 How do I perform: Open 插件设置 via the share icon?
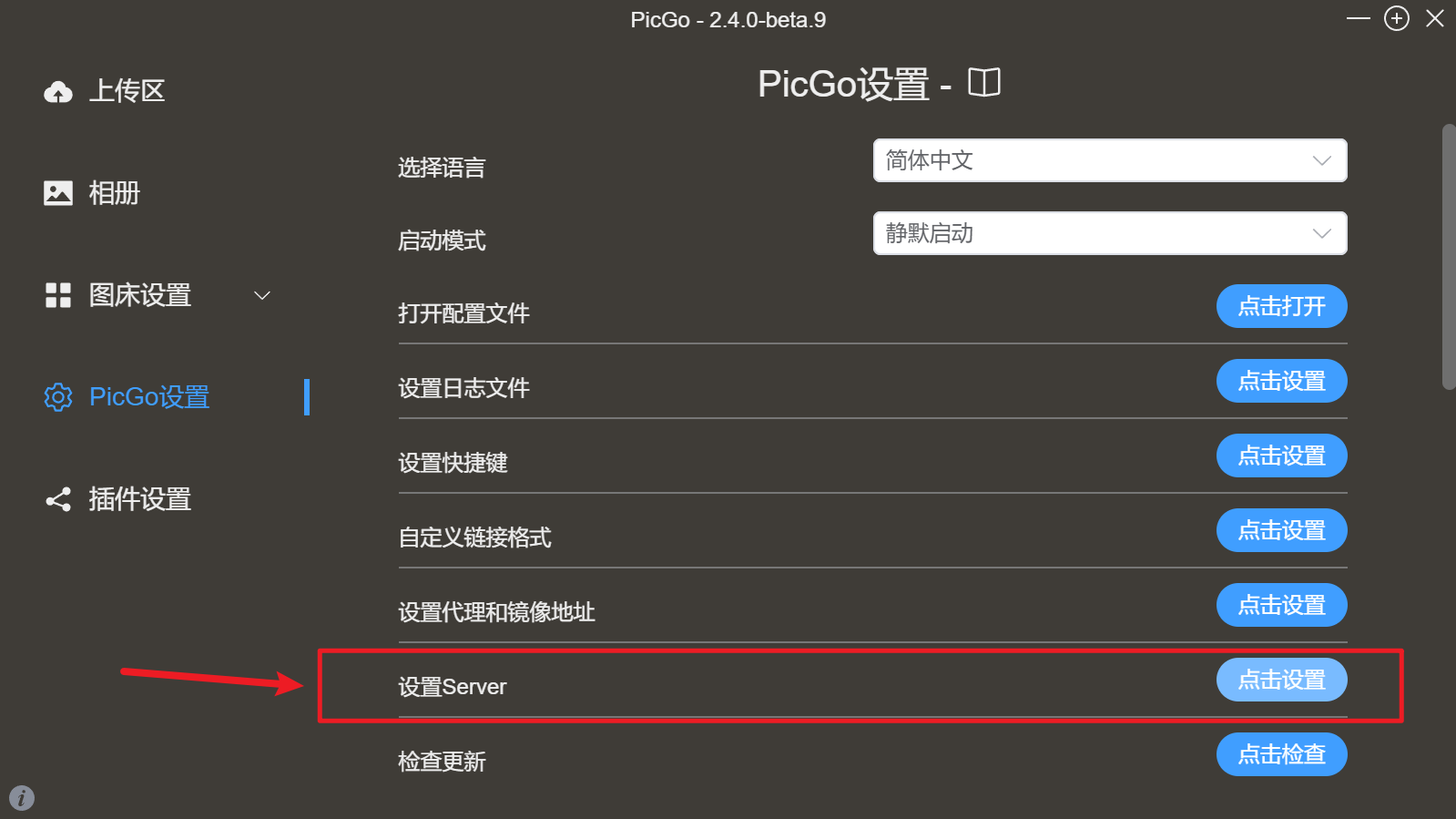[57, 499]
